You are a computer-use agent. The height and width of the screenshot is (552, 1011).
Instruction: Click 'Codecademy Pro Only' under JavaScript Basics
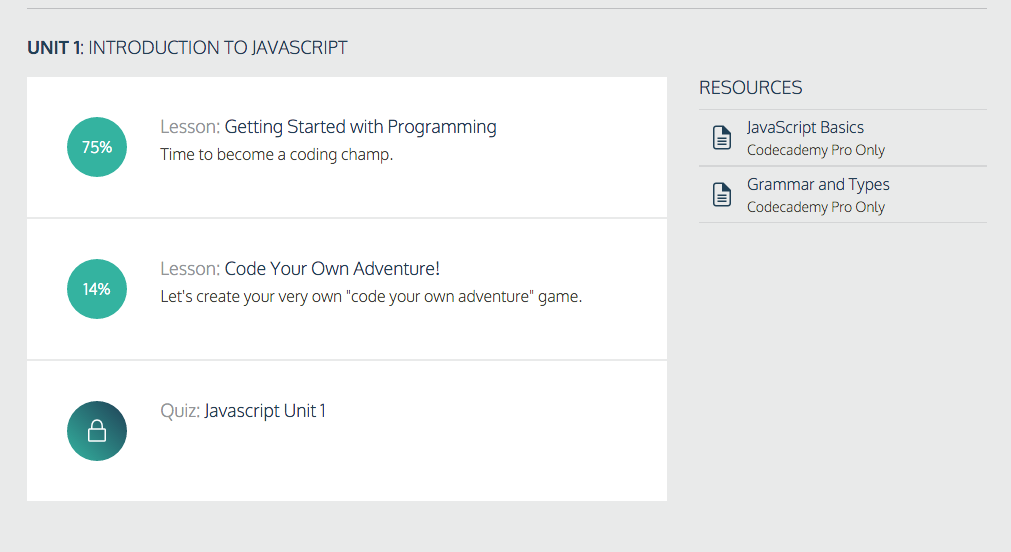[x=816, y=150]
